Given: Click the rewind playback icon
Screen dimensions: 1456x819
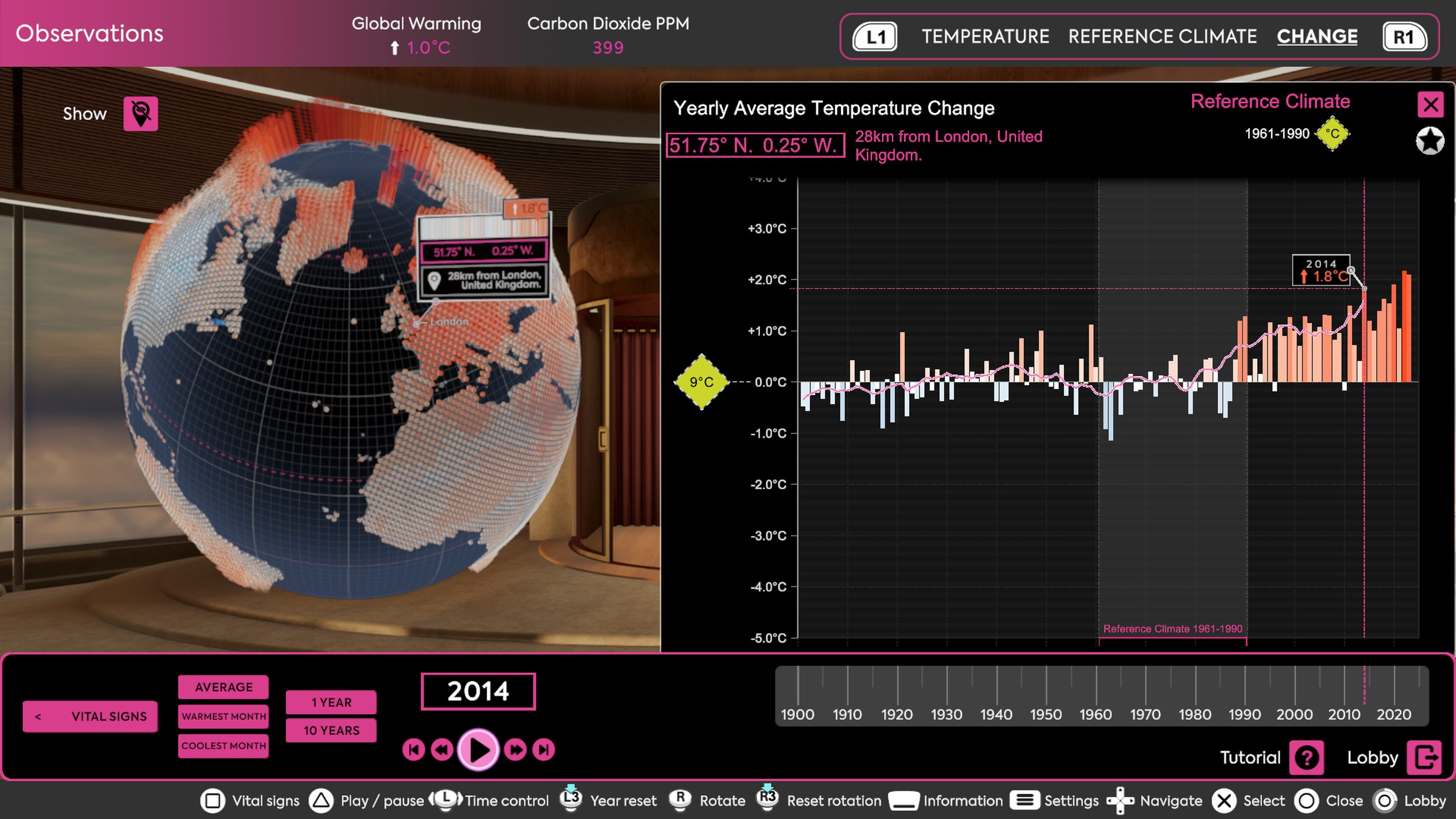Looking at the screenshot, I should (x=442, y=750).
